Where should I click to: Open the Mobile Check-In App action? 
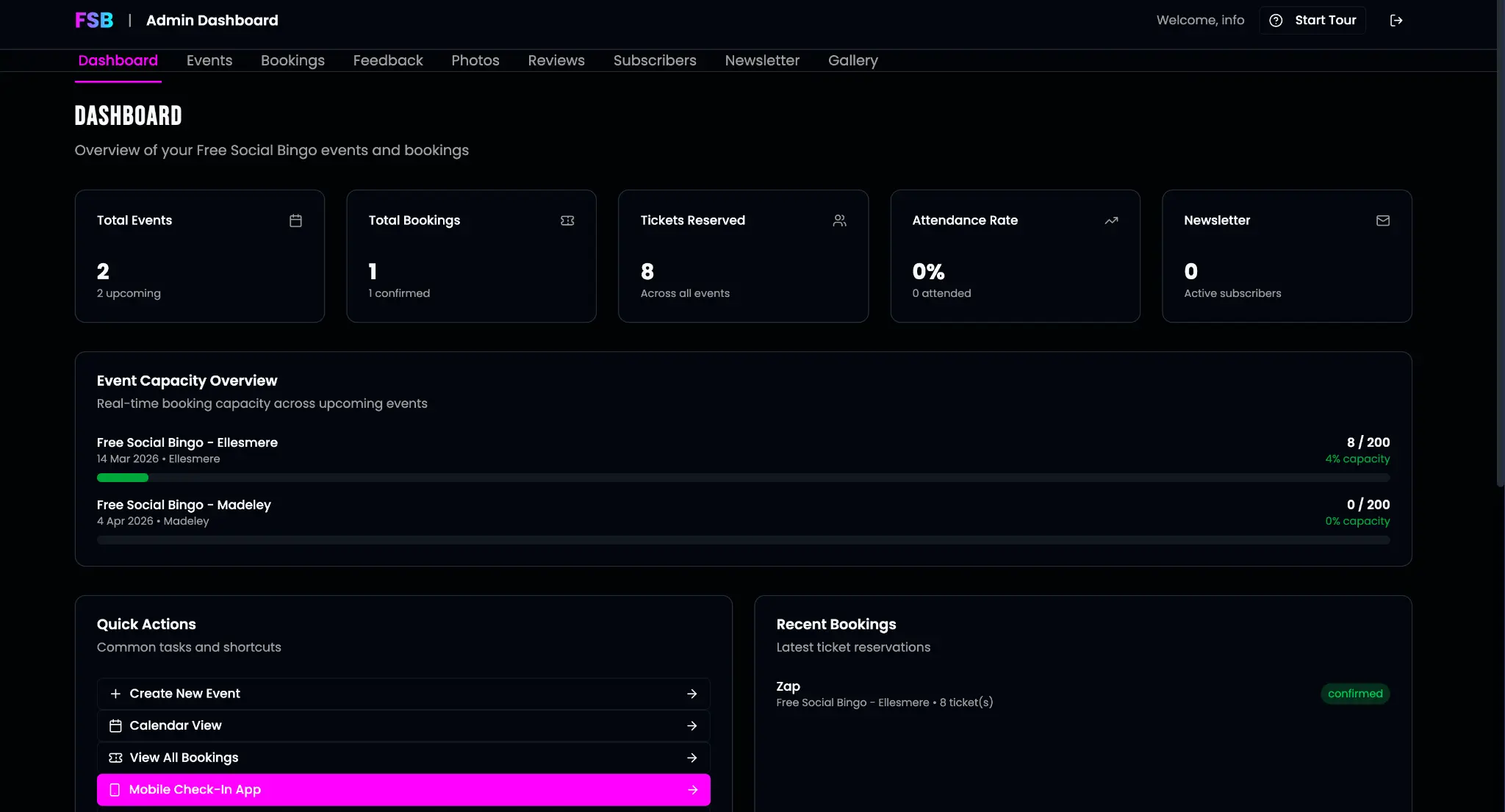click(403, 789)
